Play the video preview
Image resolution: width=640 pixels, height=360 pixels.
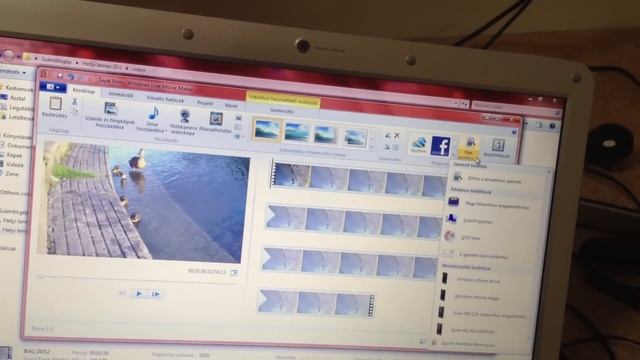tap(139, 293)
